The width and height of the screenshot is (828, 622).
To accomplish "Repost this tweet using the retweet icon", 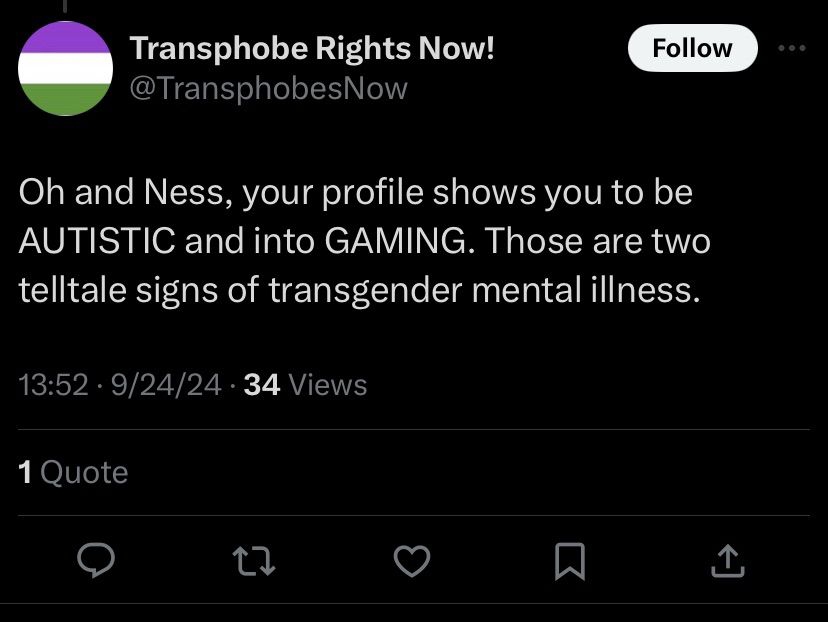I will click(256, 563).
